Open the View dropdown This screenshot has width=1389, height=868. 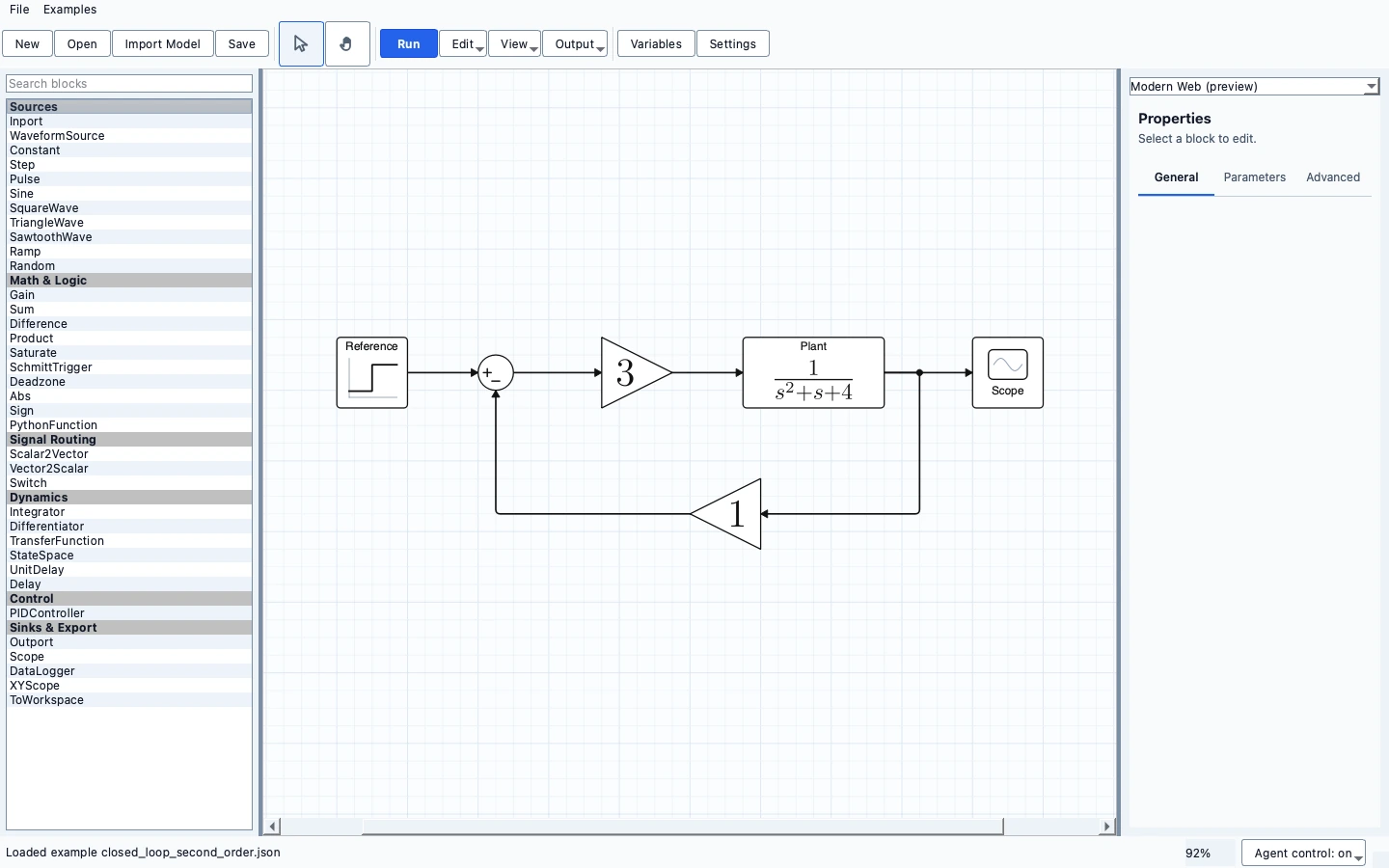click(x=514, y=44)
